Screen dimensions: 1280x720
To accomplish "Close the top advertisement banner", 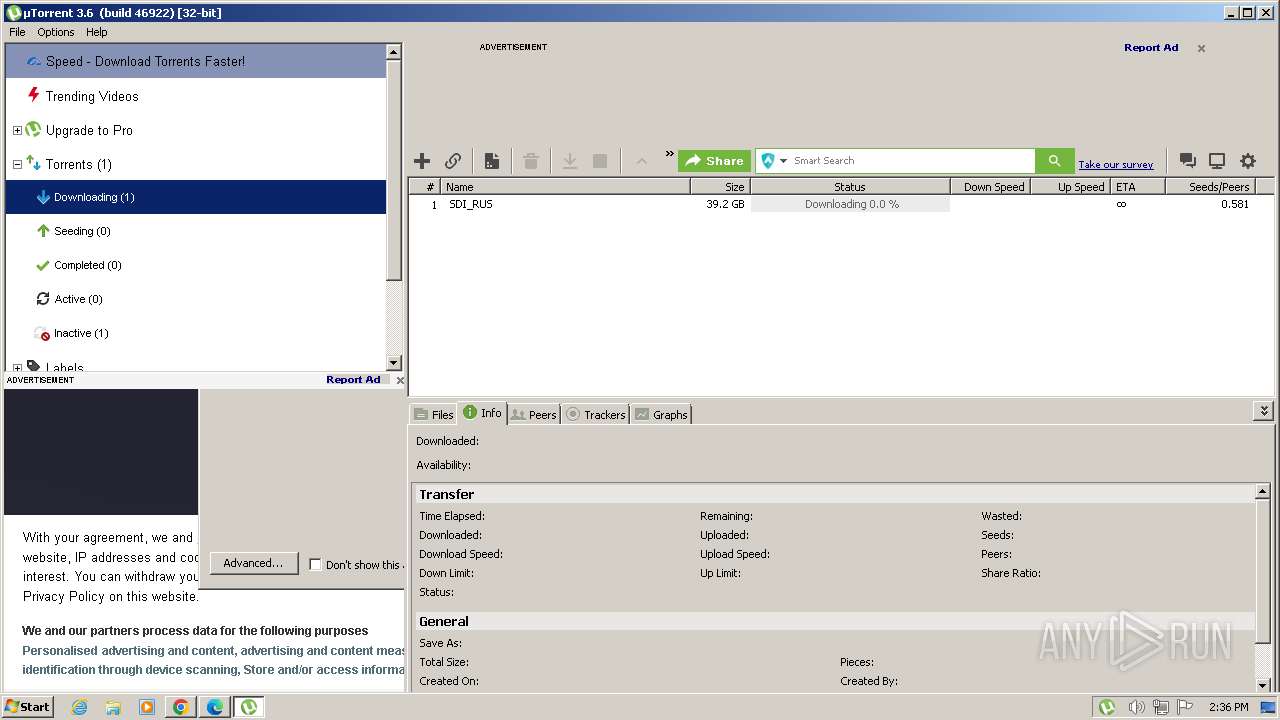I will (x=1201, y=48).
